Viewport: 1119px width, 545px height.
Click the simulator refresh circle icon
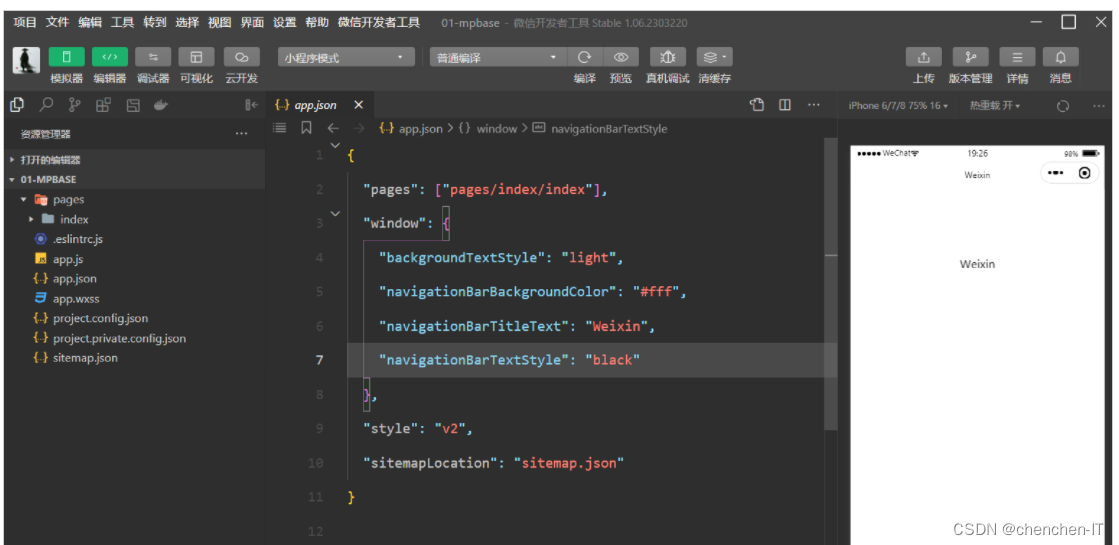[1063, 106]
